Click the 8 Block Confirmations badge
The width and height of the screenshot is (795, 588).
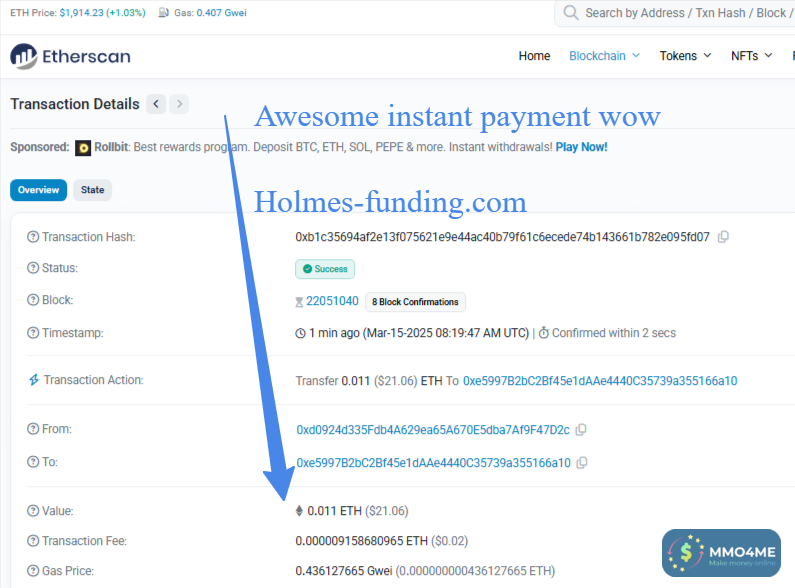click(x=415, y=302)
